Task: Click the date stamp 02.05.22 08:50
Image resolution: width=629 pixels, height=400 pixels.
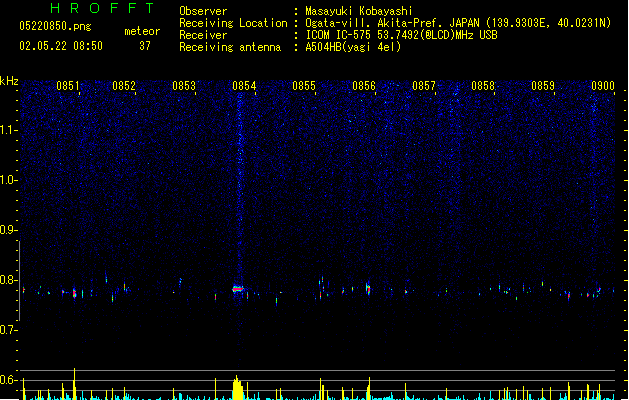Action: click(61, 46)
